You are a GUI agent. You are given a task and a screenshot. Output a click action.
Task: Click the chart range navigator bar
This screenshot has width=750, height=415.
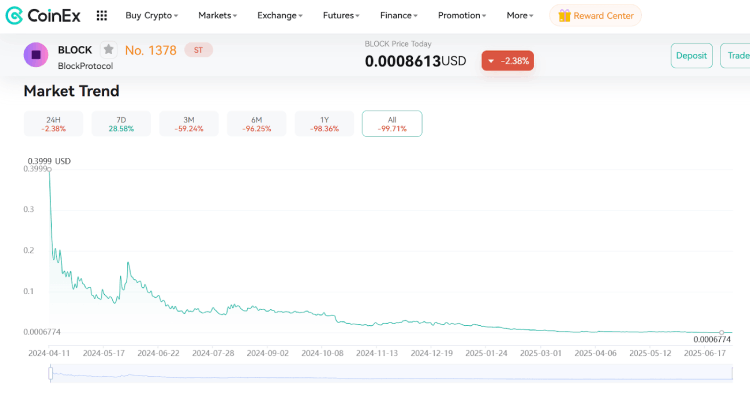point(391,373)
